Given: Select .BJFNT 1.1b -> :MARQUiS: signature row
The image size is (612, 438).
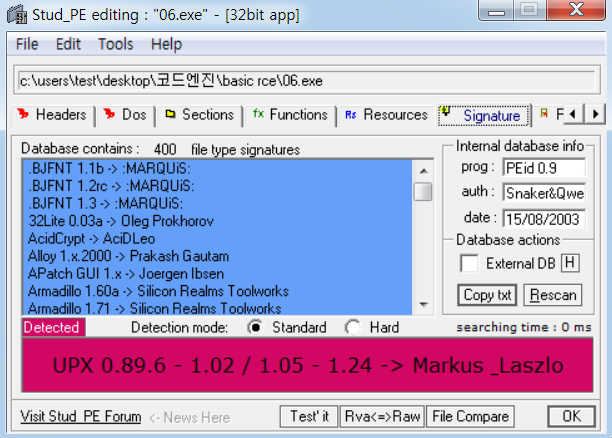Looking at the screenshot, I should (x=217, y=168).
